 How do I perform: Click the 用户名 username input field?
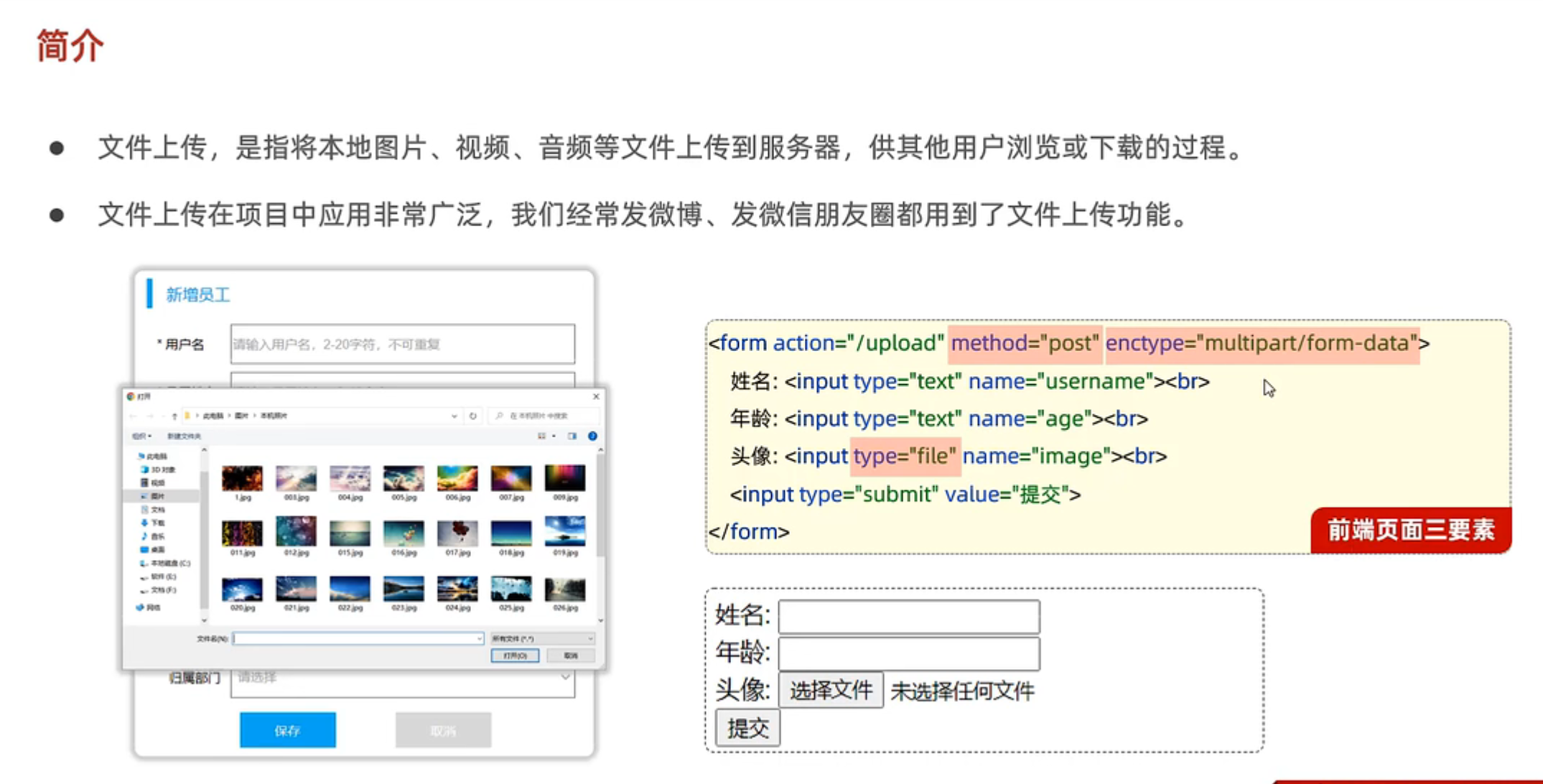coord(402,345)
